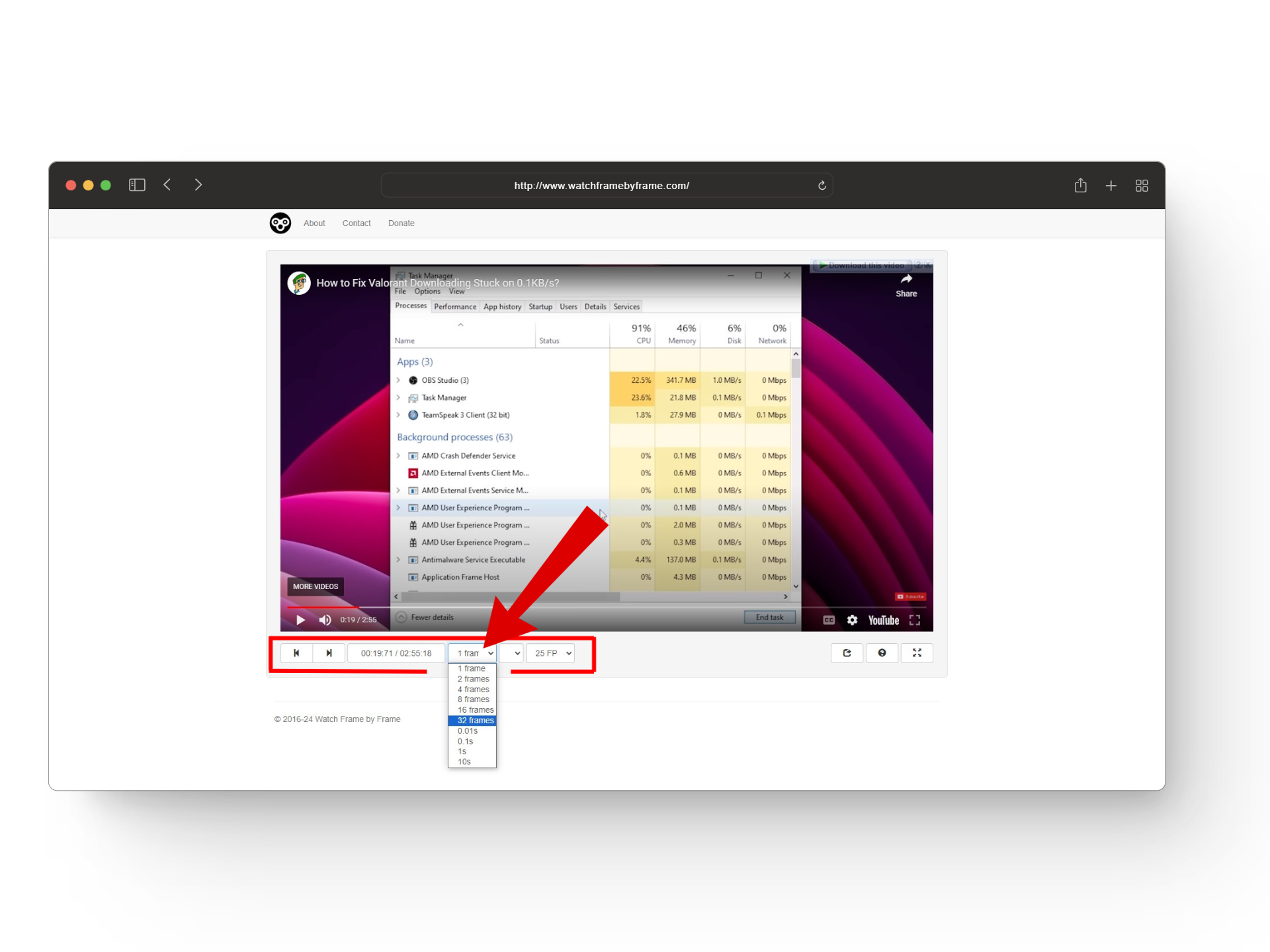The image size is (1270, 952).
Task: Click the next frame step button
Action: click(329, 653)
